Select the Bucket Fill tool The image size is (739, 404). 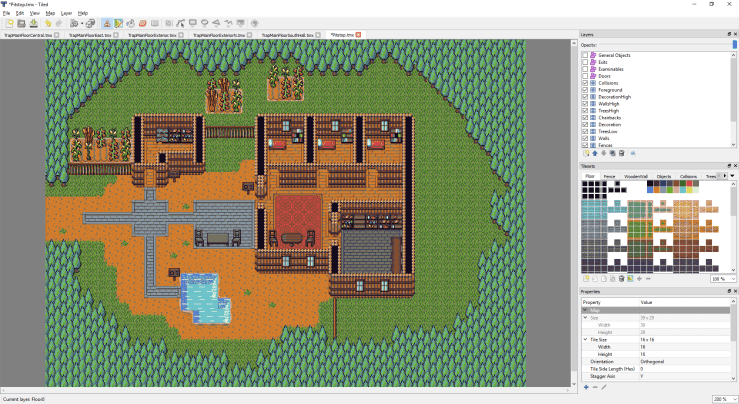131,22
